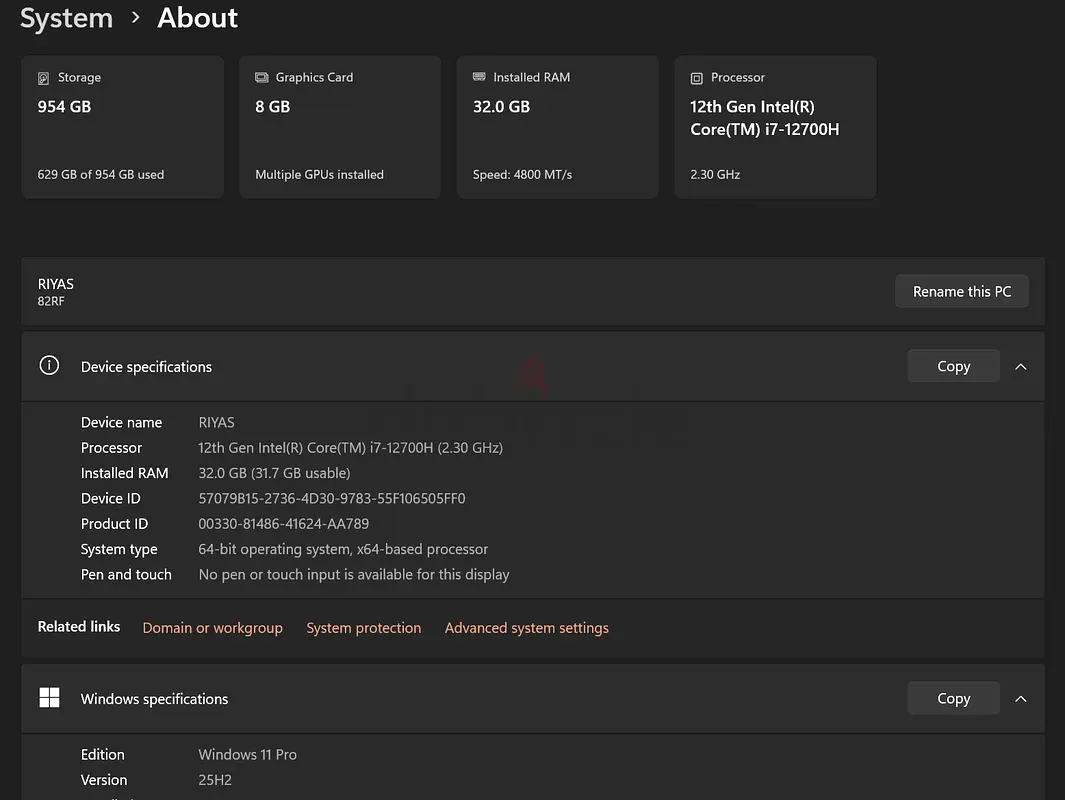Click the Pen and touch label
1065x800 pixels.
(x=126, y=575)
